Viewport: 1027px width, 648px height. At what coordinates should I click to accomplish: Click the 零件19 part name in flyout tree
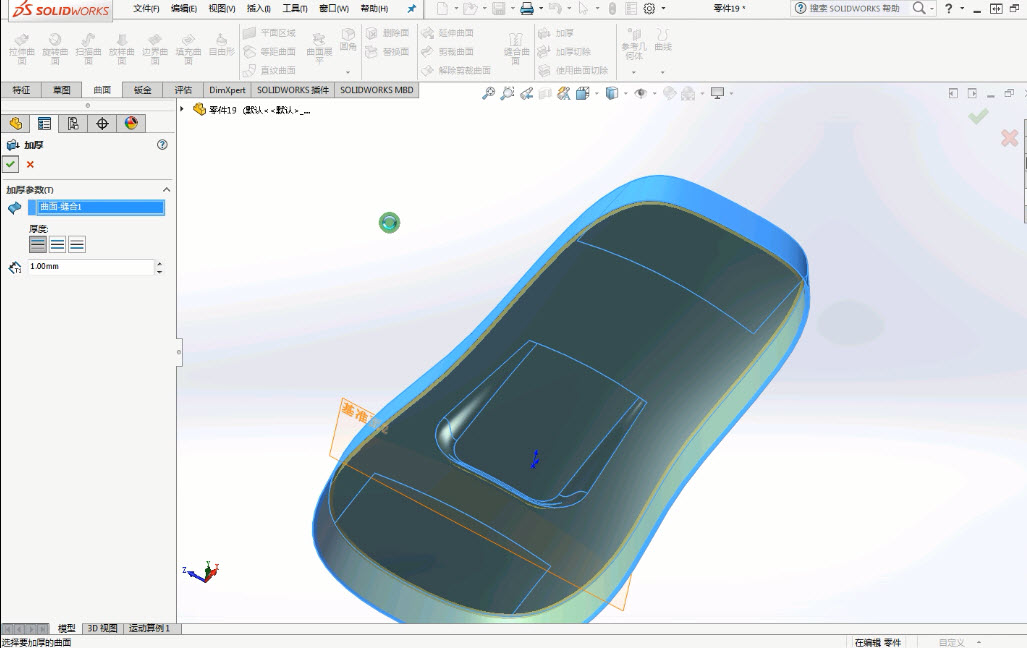(223, 110)
